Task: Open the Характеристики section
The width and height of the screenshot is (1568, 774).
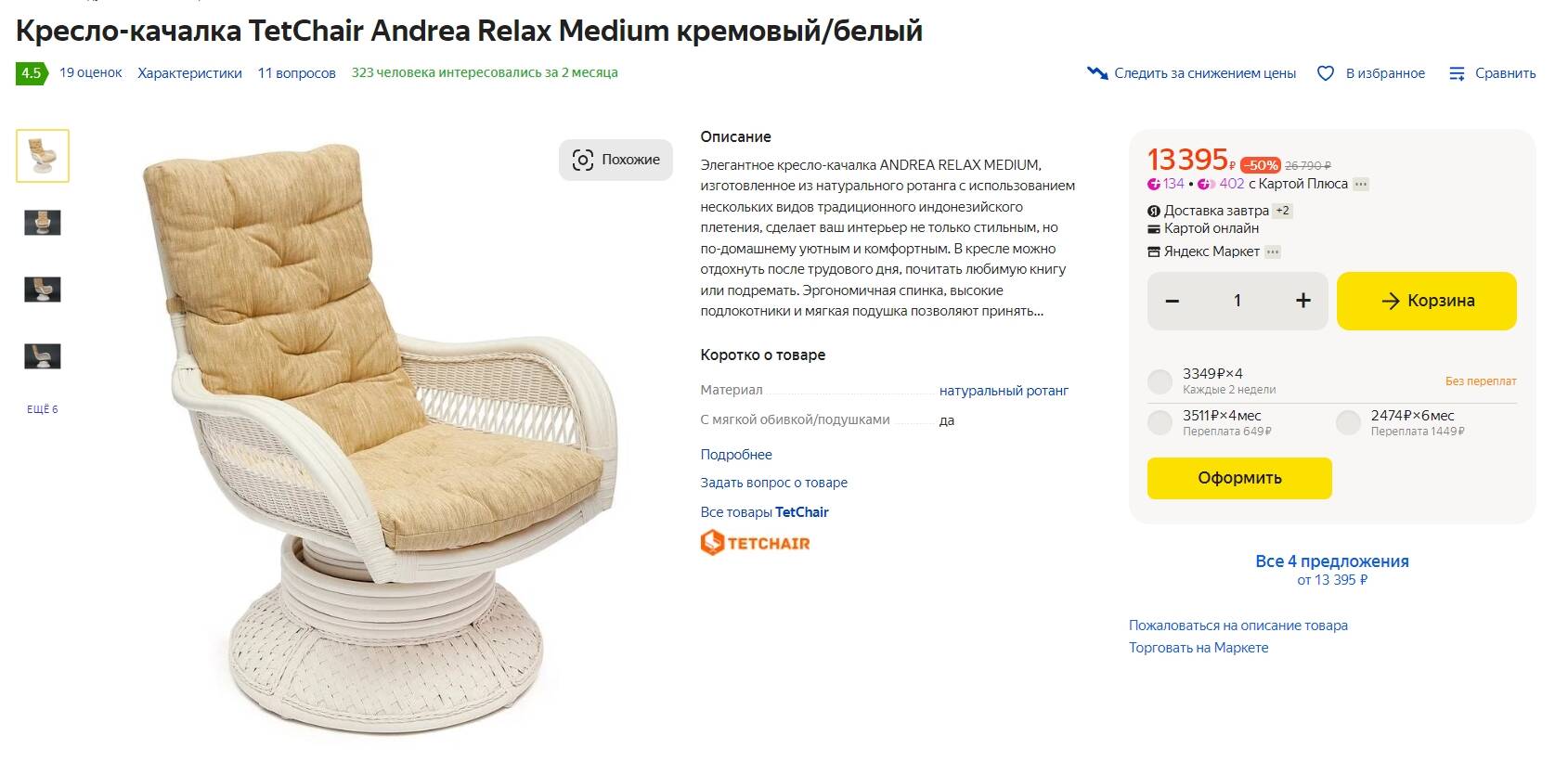Action: pyautogui.click(x=189, y=73)
